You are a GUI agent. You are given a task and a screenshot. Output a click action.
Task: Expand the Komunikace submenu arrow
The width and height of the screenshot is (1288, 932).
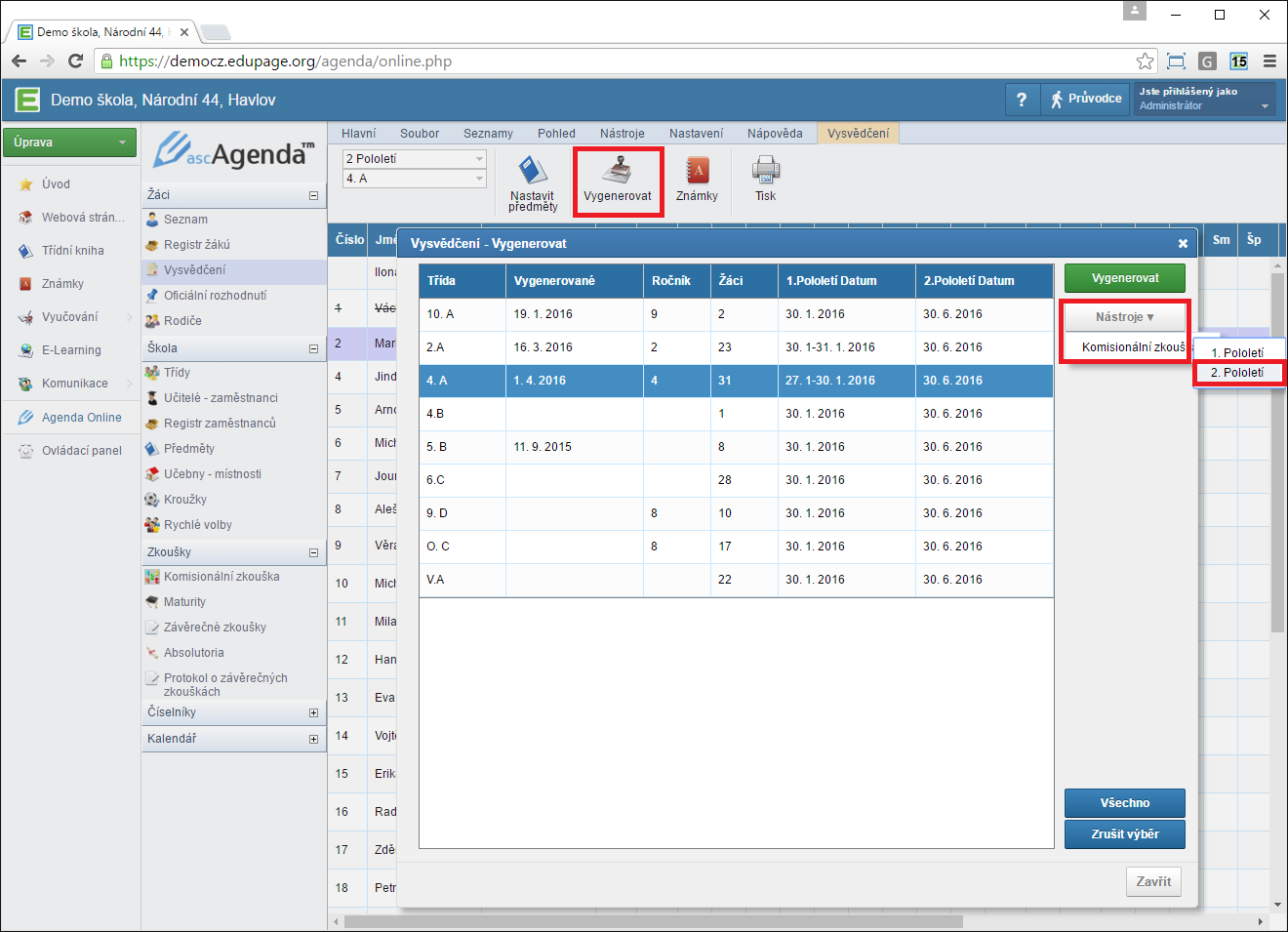[x=130, y=384]
